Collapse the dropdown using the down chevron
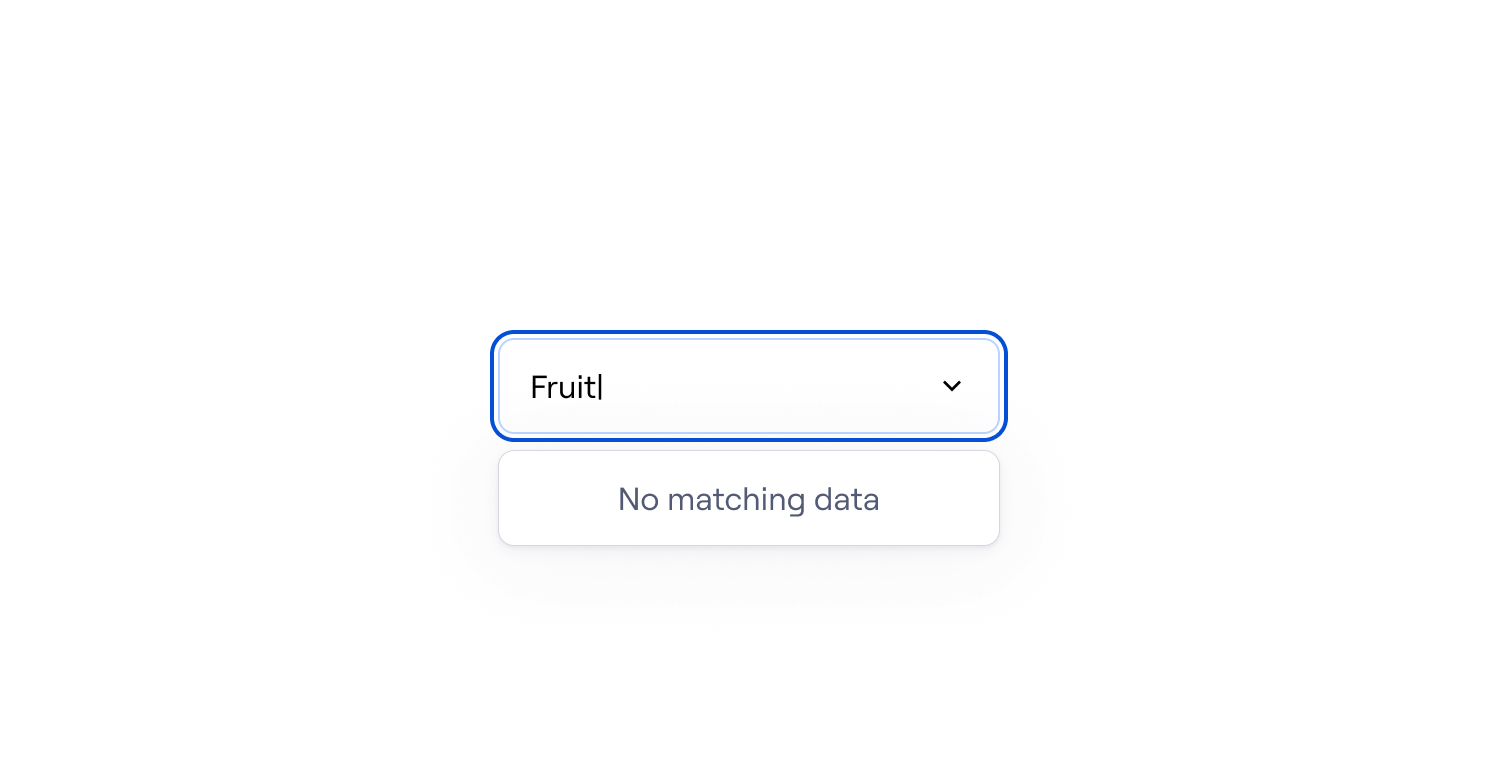 tap(951, 386)
